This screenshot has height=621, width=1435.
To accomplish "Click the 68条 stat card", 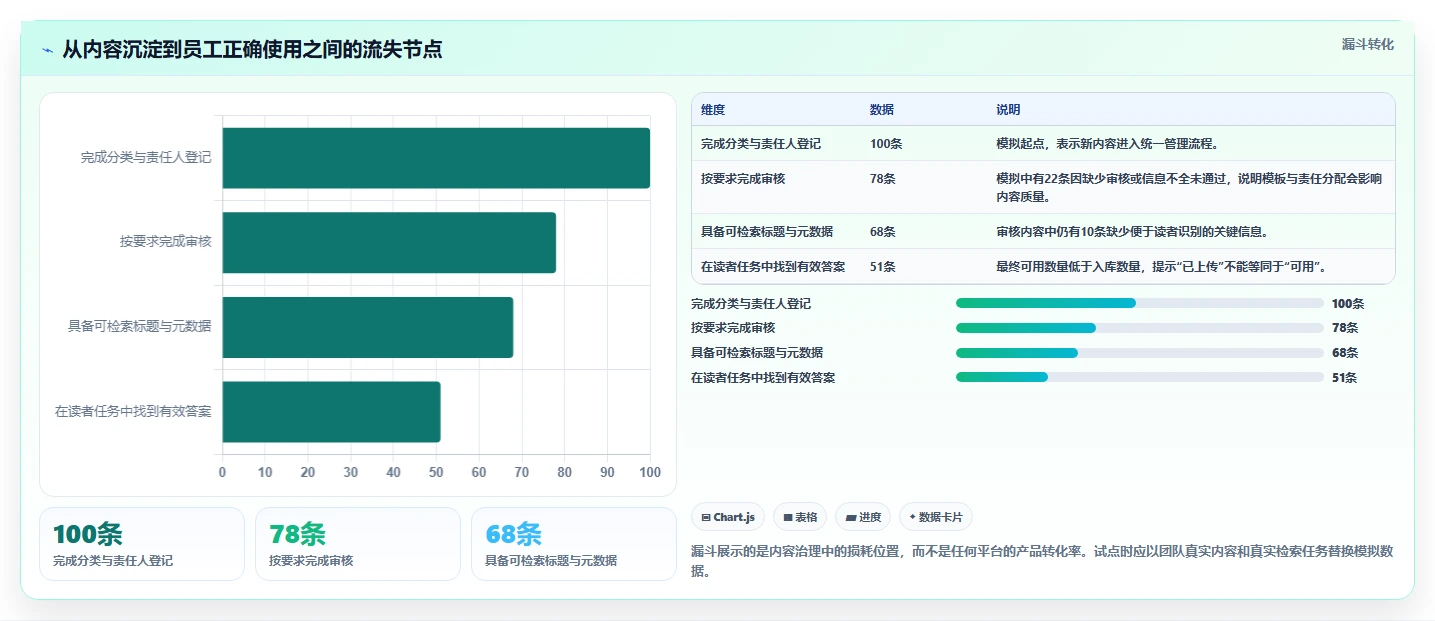I will 574,544.
